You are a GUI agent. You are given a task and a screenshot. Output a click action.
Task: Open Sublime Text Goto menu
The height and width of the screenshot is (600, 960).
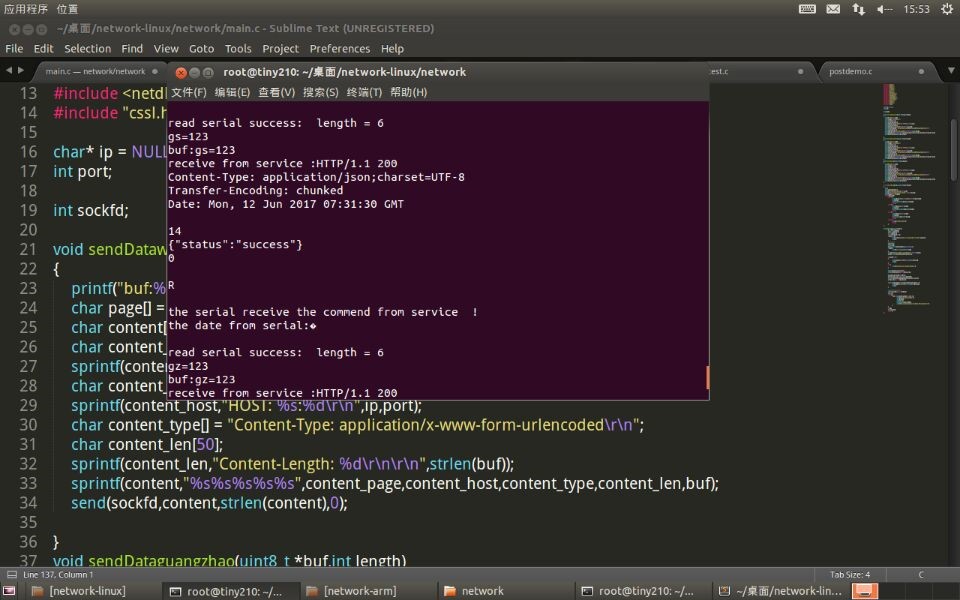tap(201, 48)
